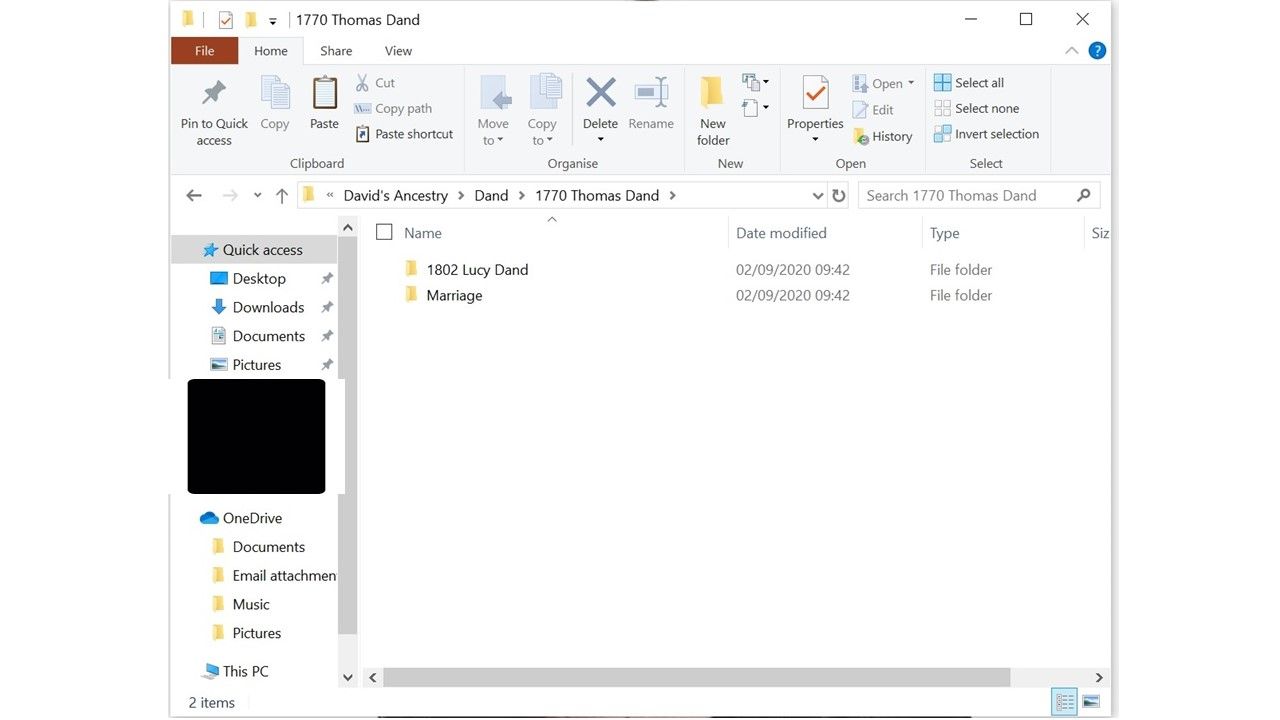
Task: Open the History icon in the Open group
Action: coord(883,135)
